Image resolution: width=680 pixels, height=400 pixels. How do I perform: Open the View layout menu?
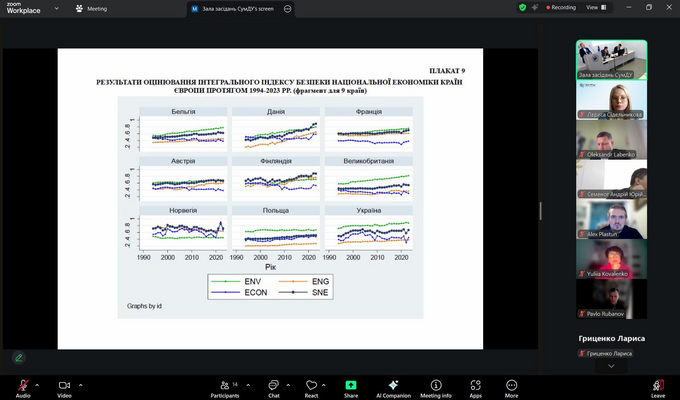pos(593,7)
